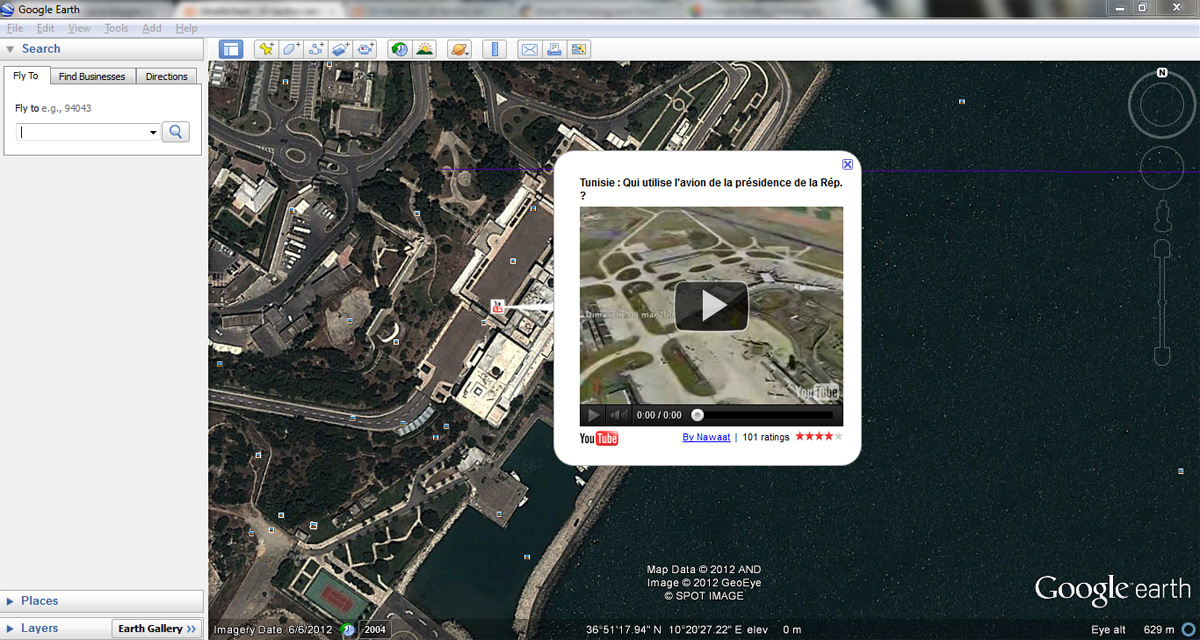Open the Help menu
Image resolution: width=1200 pixels, height=640 pixels.
coord(186,28)
